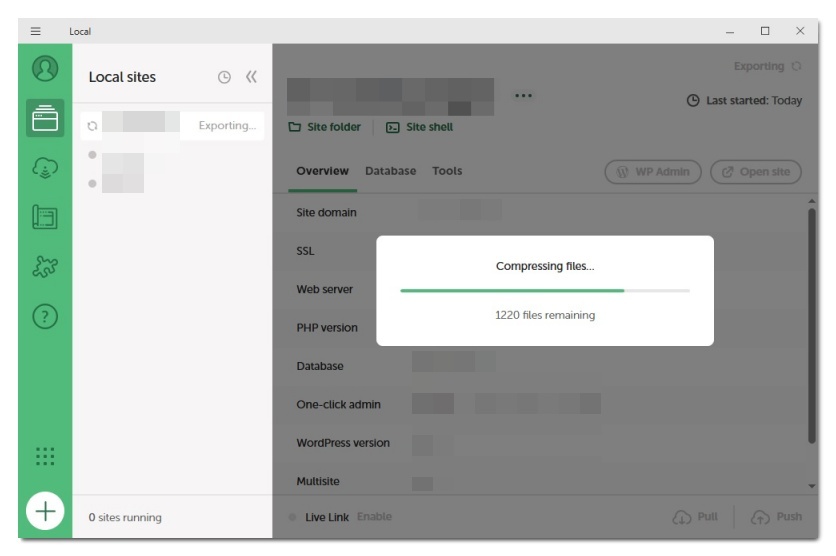Screen dimensions: 836x556
Task: Open the site options three-dots menu
Action: pos(523,96)
